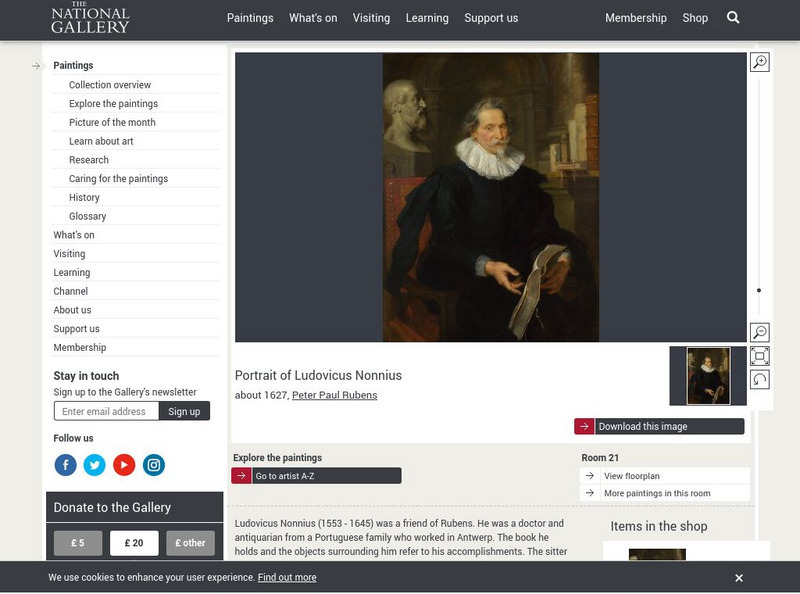Open the search magnifier in header
The image size is (800, 594).
coord(733,18)
